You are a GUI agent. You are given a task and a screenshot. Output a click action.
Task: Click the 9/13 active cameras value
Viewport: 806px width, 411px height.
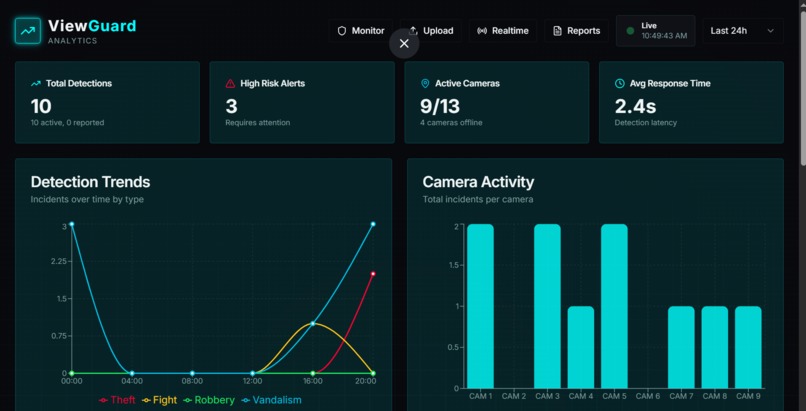coord(439,106)
